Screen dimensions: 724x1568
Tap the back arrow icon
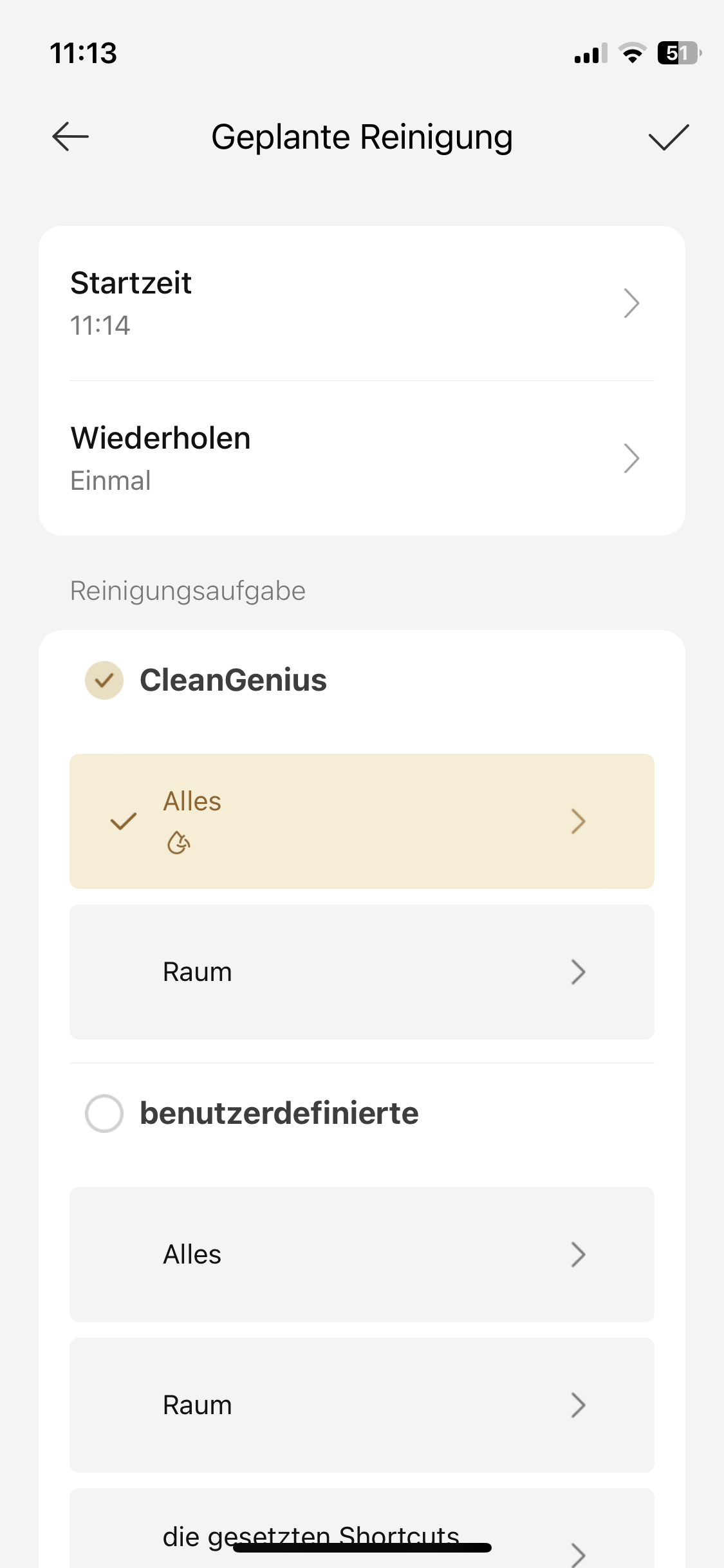click(x=70, y=136)
